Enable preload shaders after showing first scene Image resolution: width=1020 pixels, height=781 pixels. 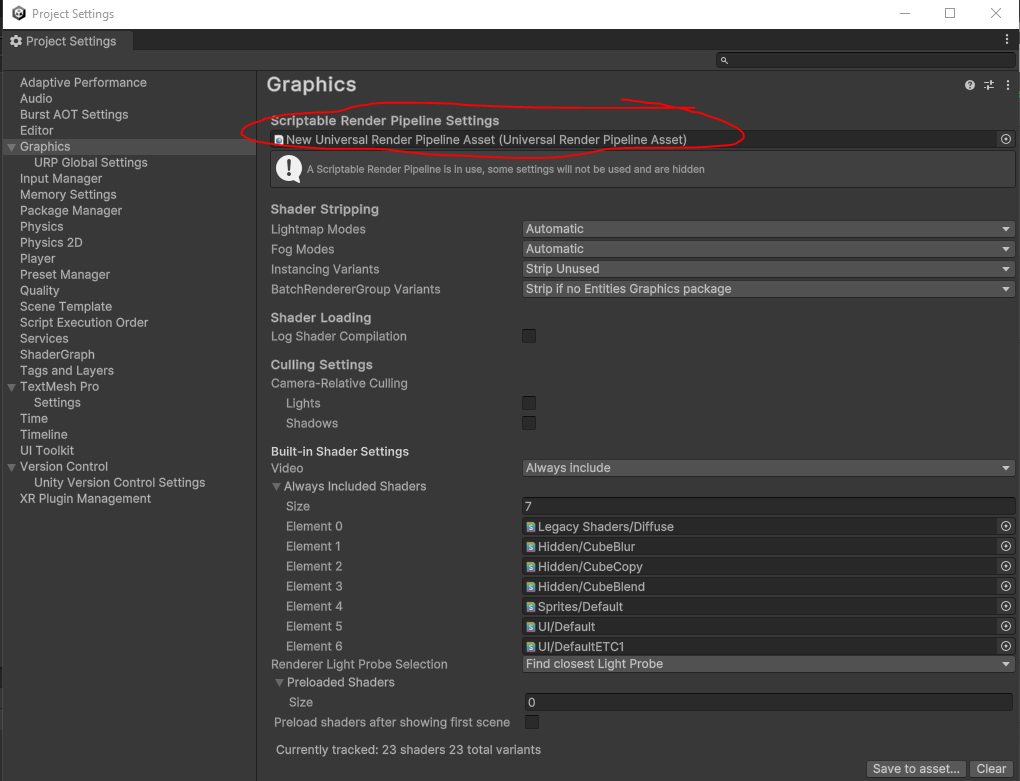tap(531, 722)
